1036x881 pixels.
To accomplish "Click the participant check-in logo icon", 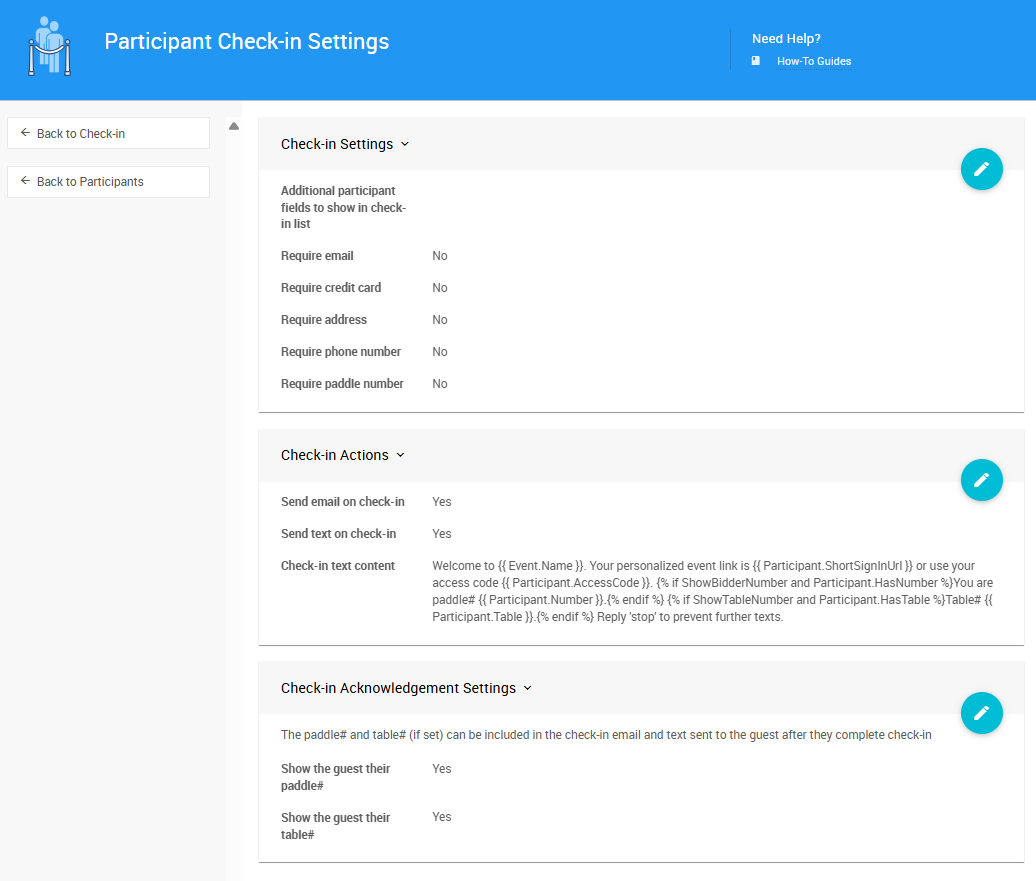I will click(49, 46).
